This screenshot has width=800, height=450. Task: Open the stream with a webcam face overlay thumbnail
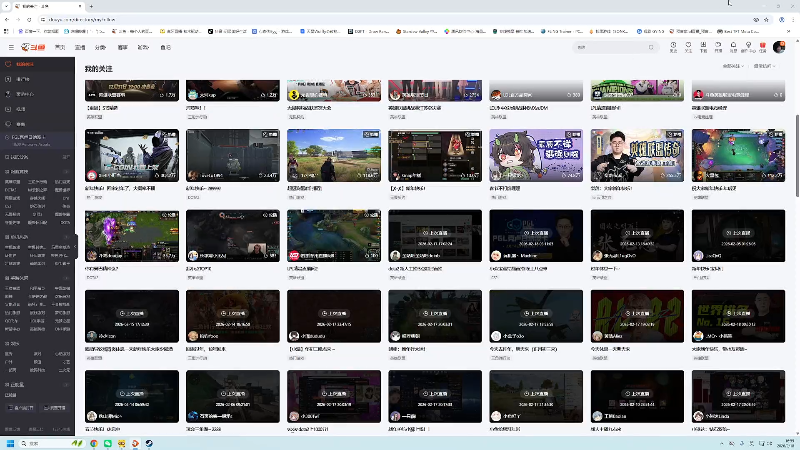(x=233, y=236)
